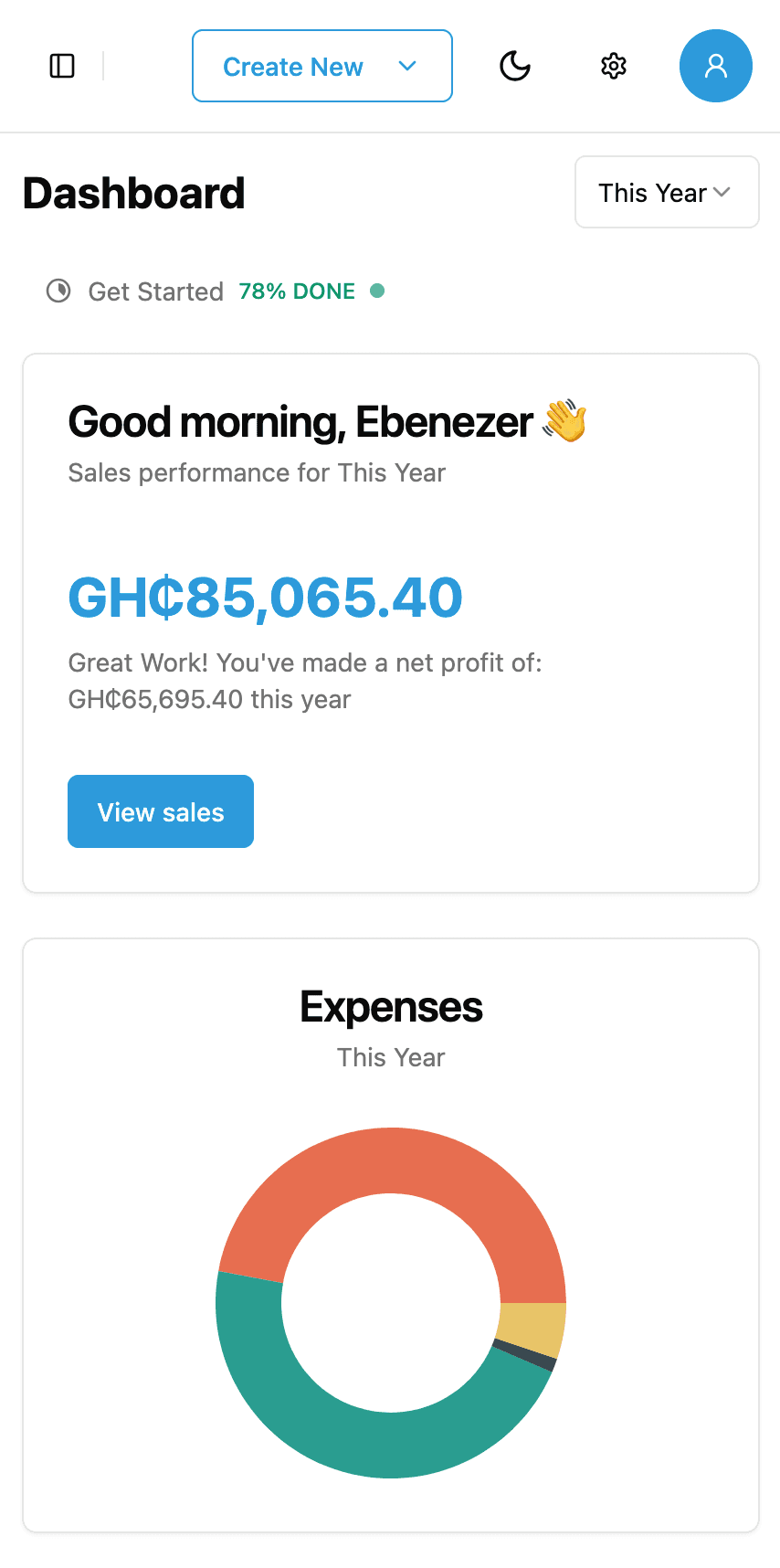780x1568 pixels.
Task: Click the 78% DONE progress label
Action: [x=297, y=291]
